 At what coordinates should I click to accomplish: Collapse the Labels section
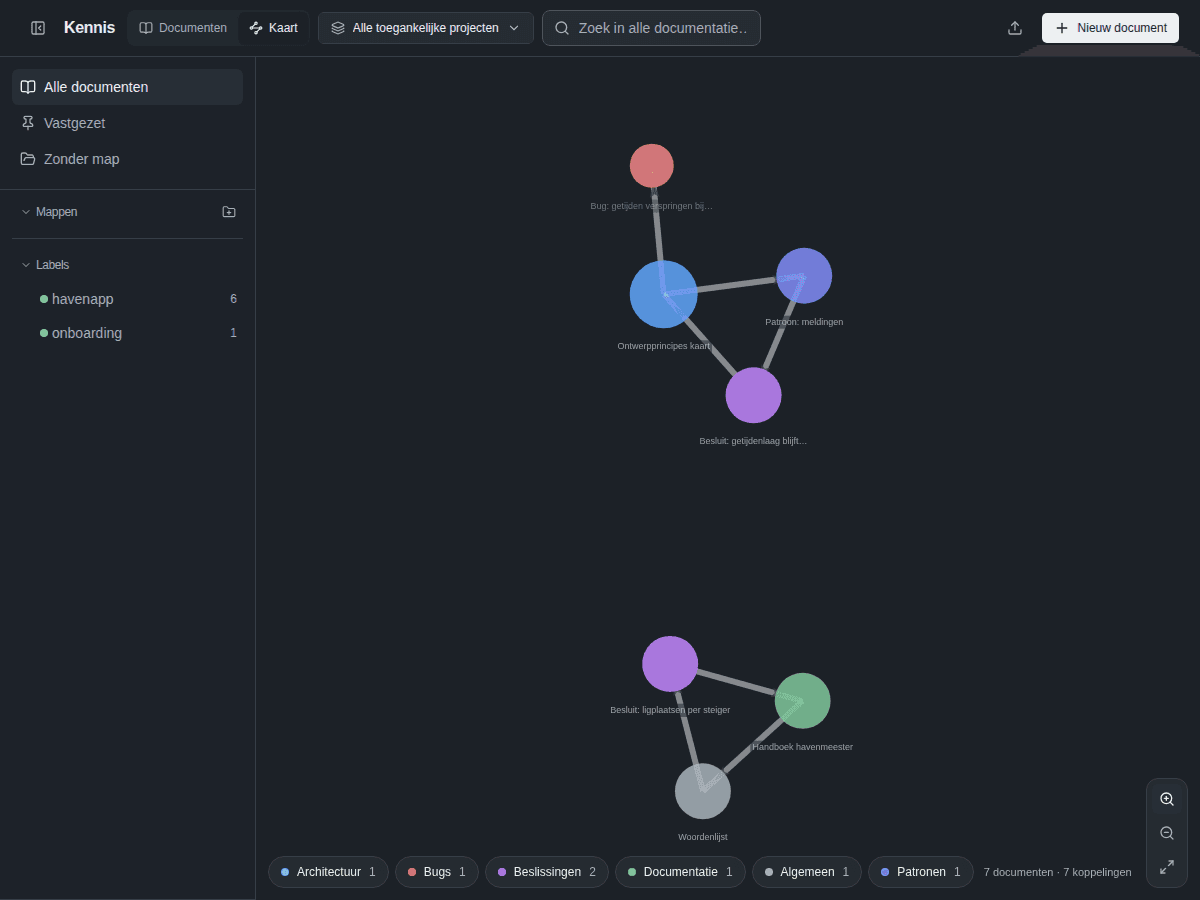[46, 265]
